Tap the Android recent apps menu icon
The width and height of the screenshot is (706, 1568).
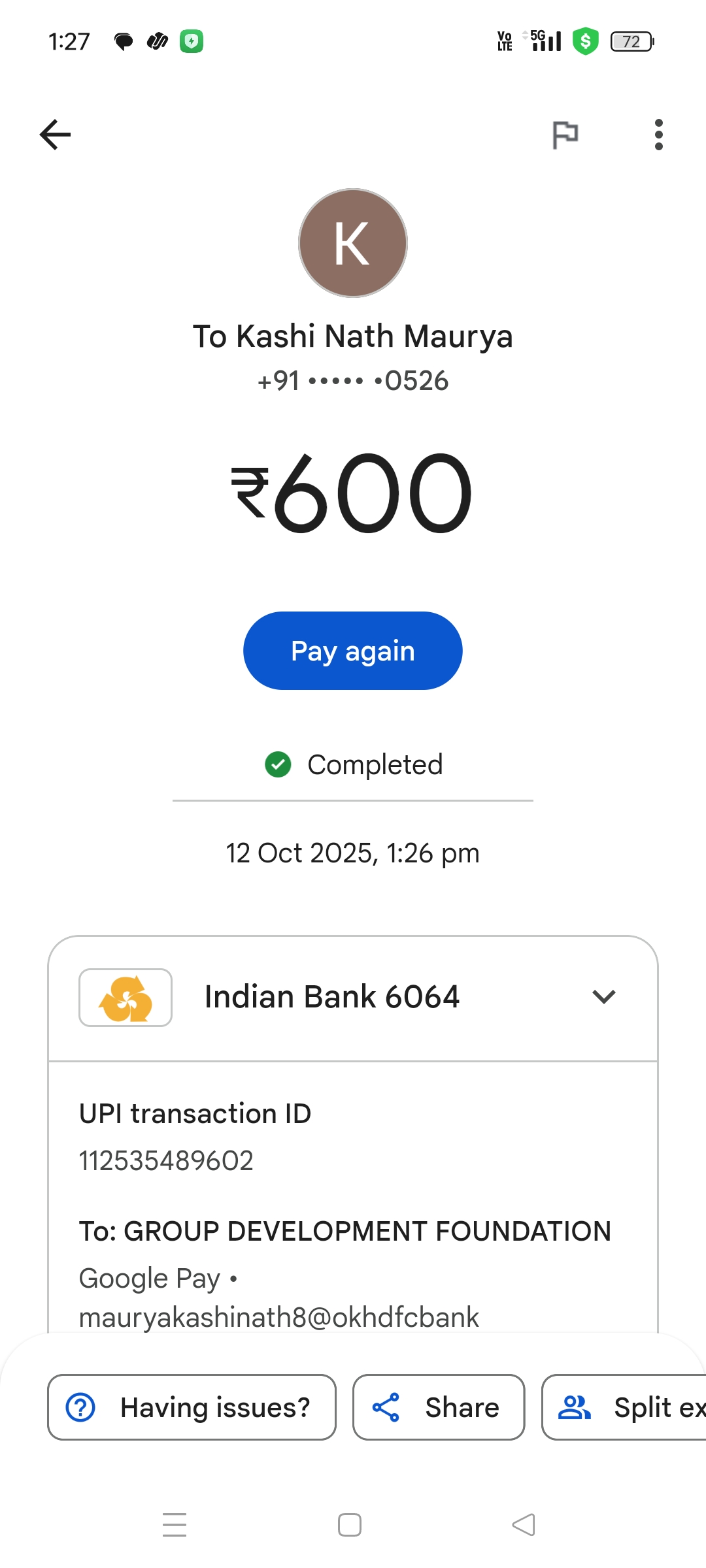[x=175, y=1525]
